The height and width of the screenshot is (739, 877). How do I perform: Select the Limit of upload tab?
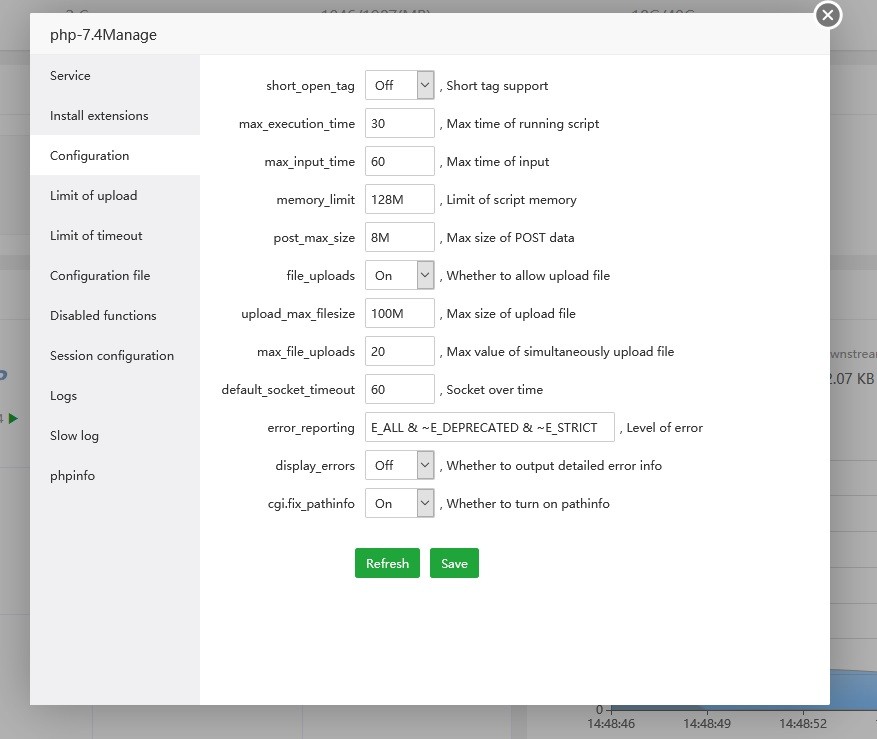click(x=93, y=196)
